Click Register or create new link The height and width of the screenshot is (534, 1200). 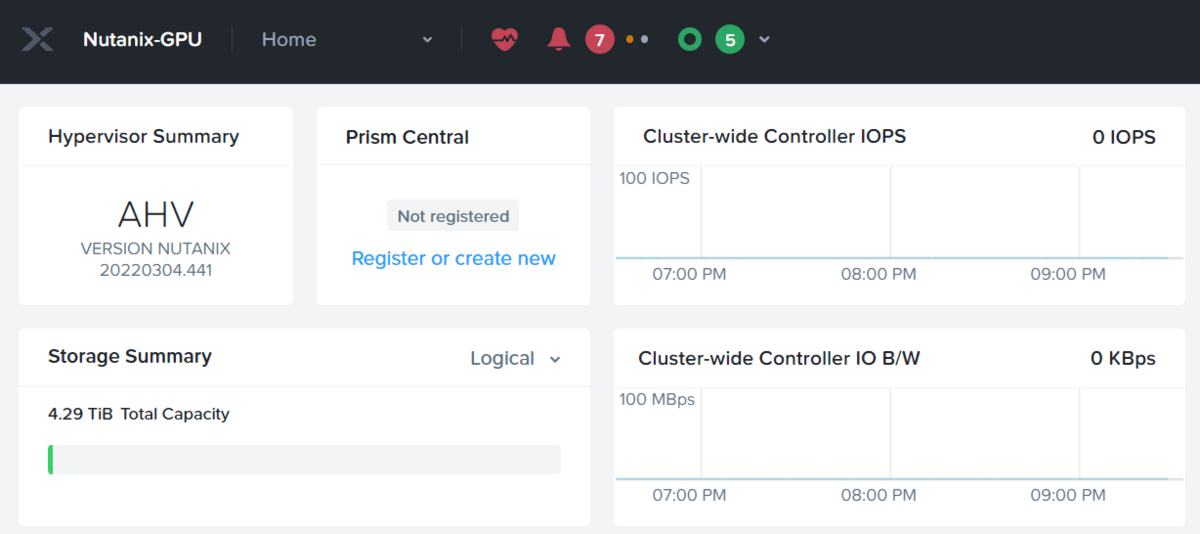coord(453,258)
